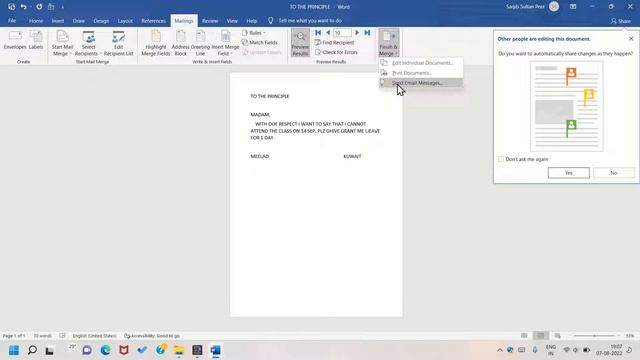
Task: Show hidden system tray icons
Action: [x=500, y=350]
